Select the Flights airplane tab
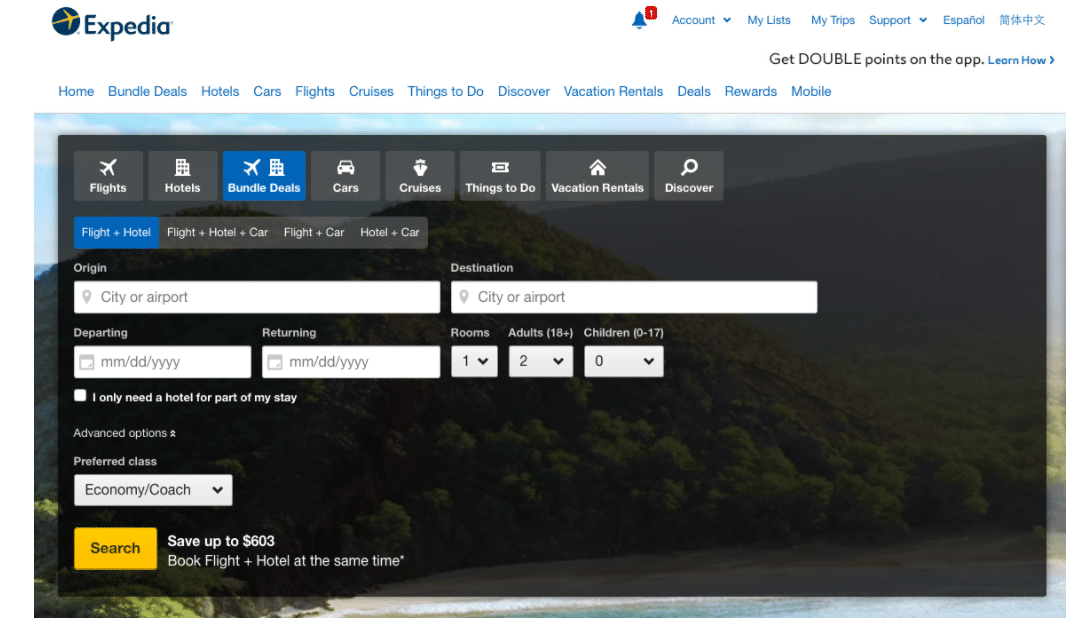The width and height of the screenshot is (1076, 622). click(x=108, y=176)
